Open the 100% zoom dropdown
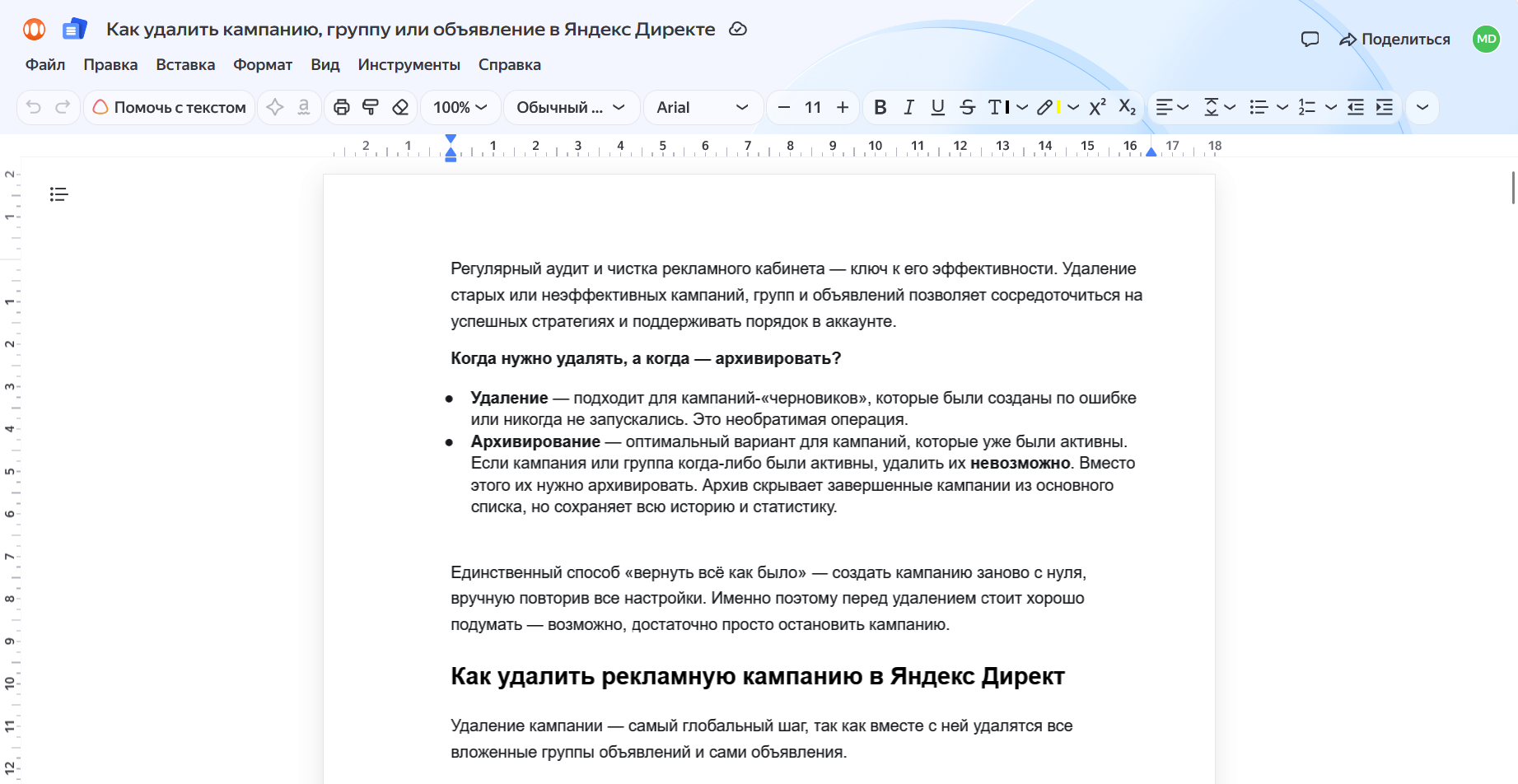The image size is (1518, 784). point(460,107)
